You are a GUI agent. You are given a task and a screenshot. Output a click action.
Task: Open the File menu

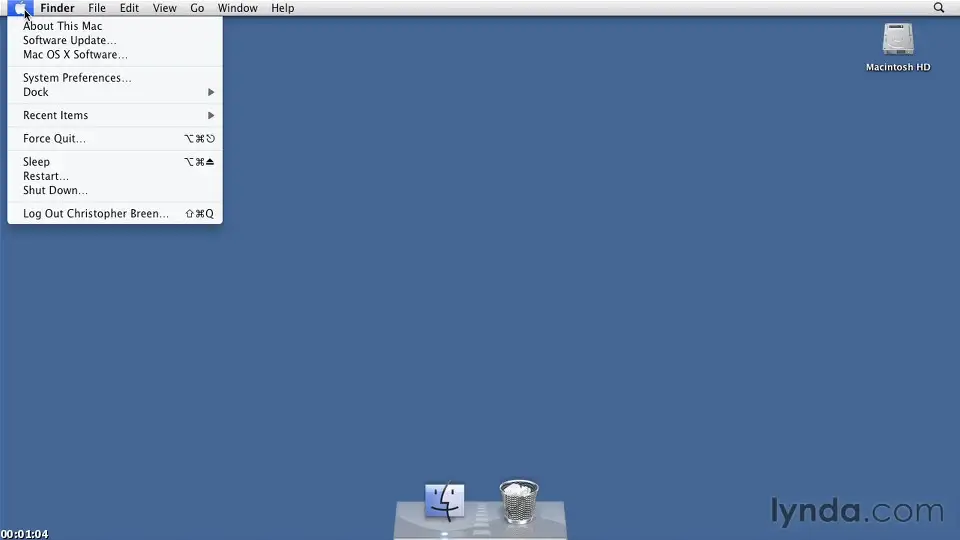[x=97, y=8]
